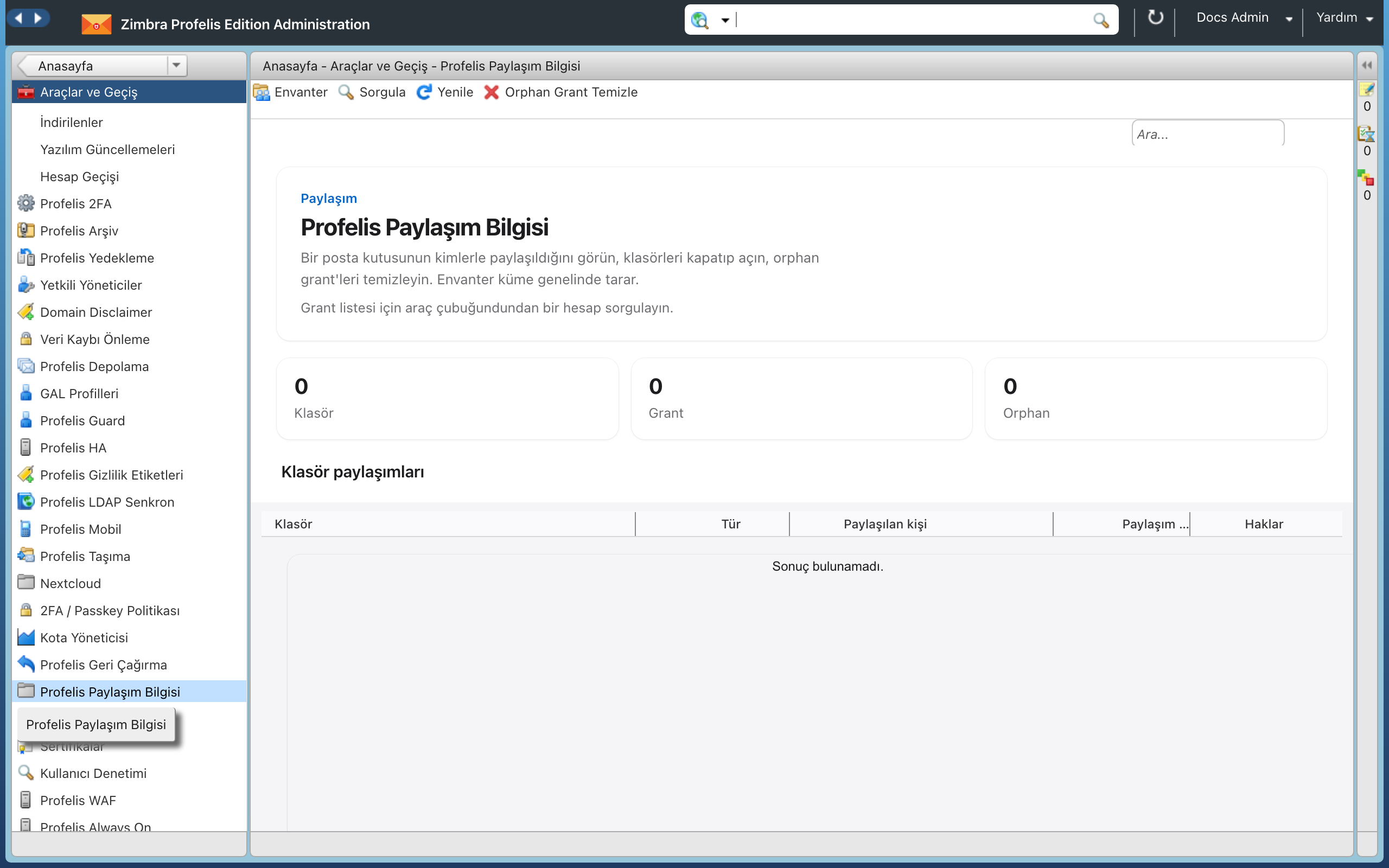Click the Kota Yöneticisi chart icon
This screenshot has width=1389, height=868.
click(26, 637)
